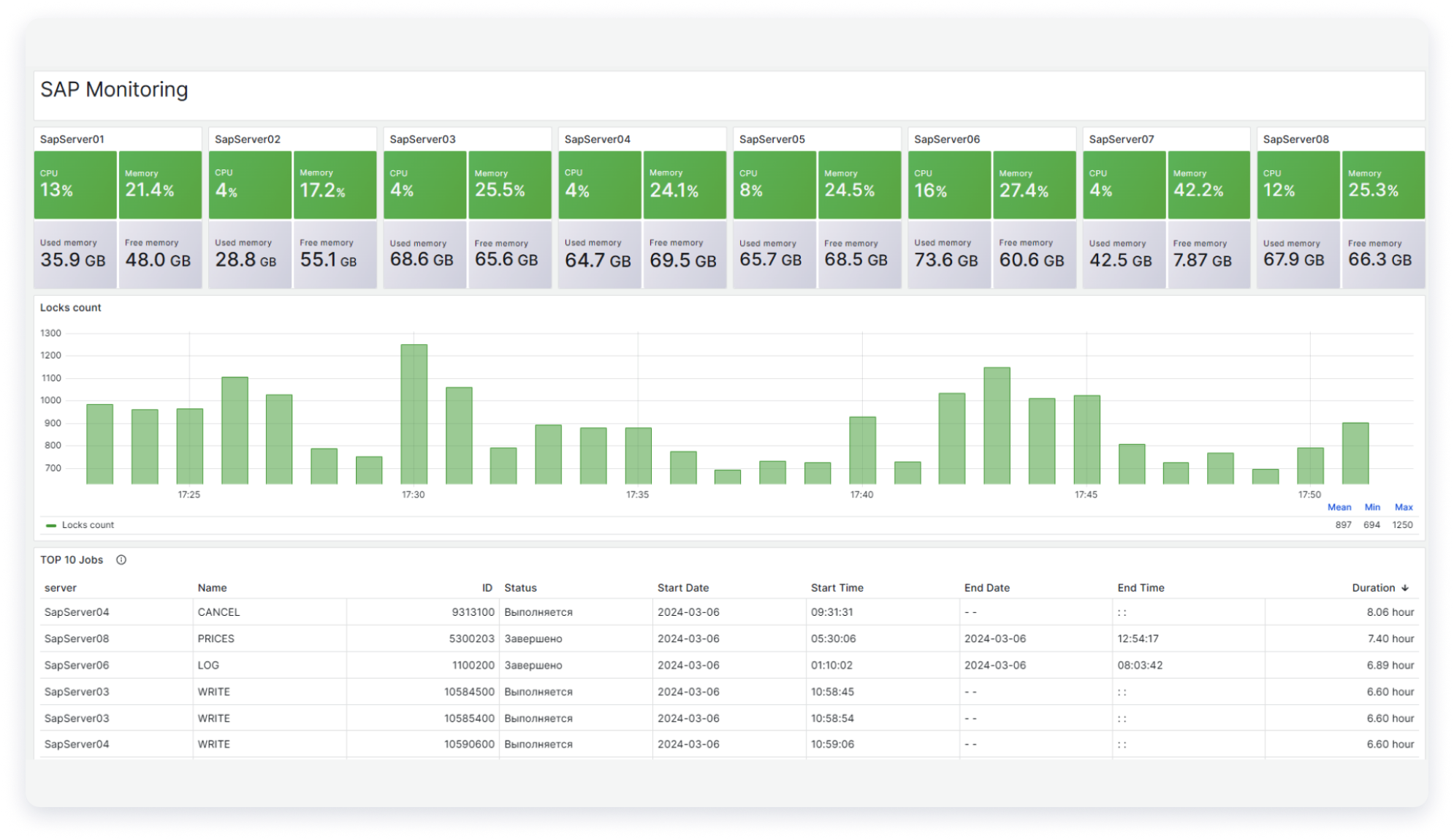Open the SapServer03 panel title
This screenshot has width=1454, height=840.
click(x=422, y=139)
